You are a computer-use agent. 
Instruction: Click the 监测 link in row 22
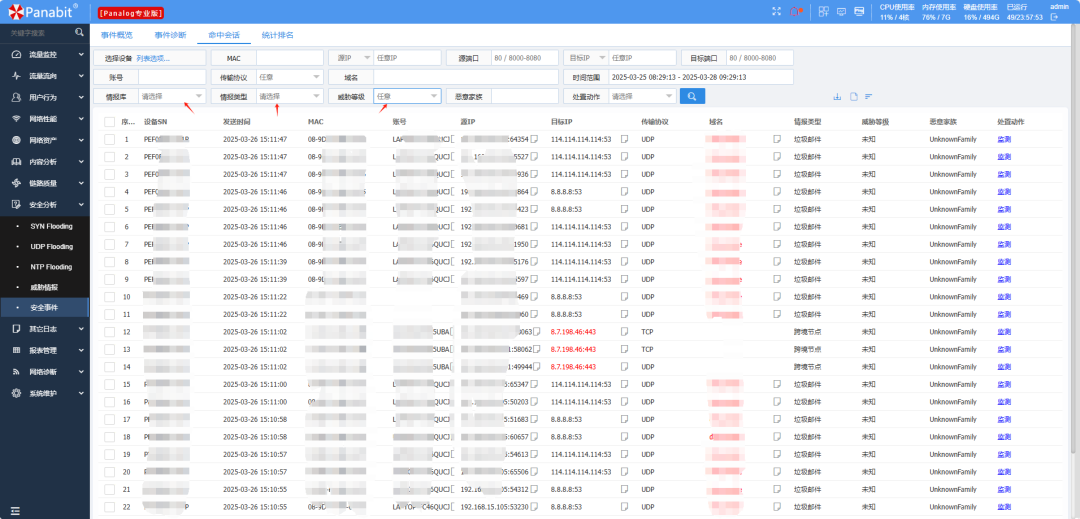coord(1004,507)
